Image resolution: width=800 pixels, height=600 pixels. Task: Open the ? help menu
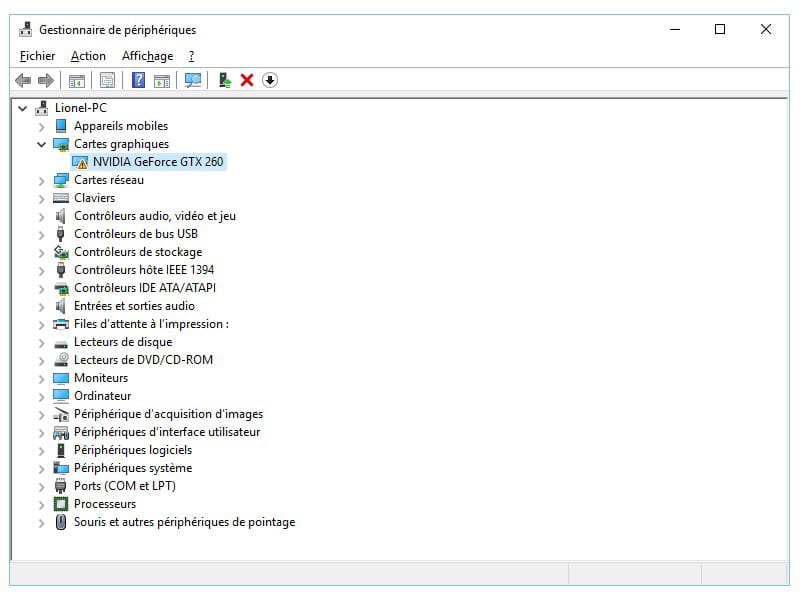[191, 56]
